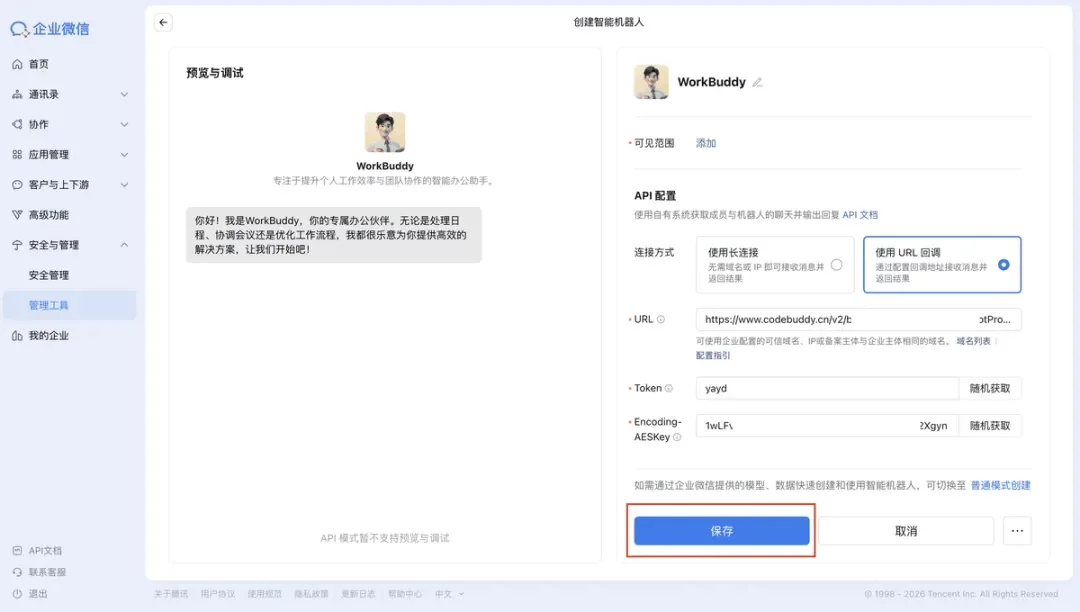1080x612 pixels.
Task: Open 用户协议 footer link
Action: click(x=218, y=593)
